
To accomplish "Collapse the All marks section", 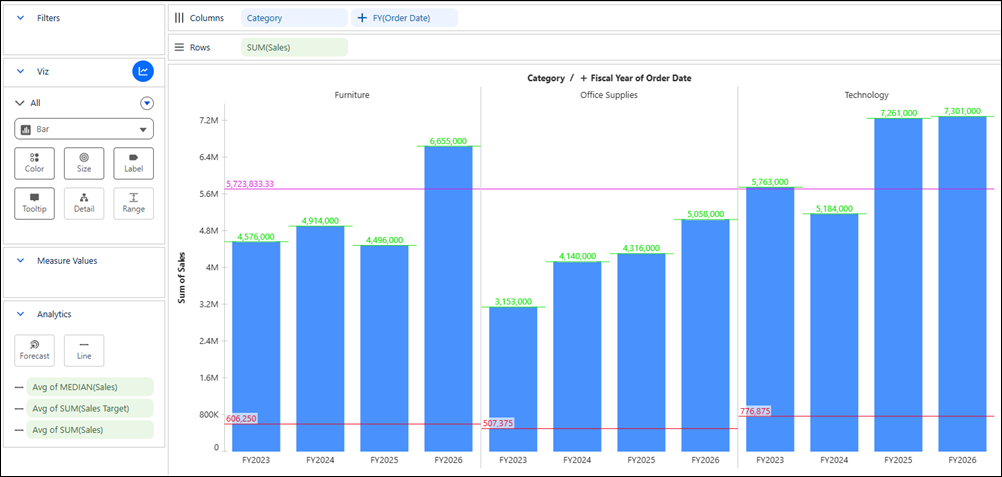I will tap(19, 103).
